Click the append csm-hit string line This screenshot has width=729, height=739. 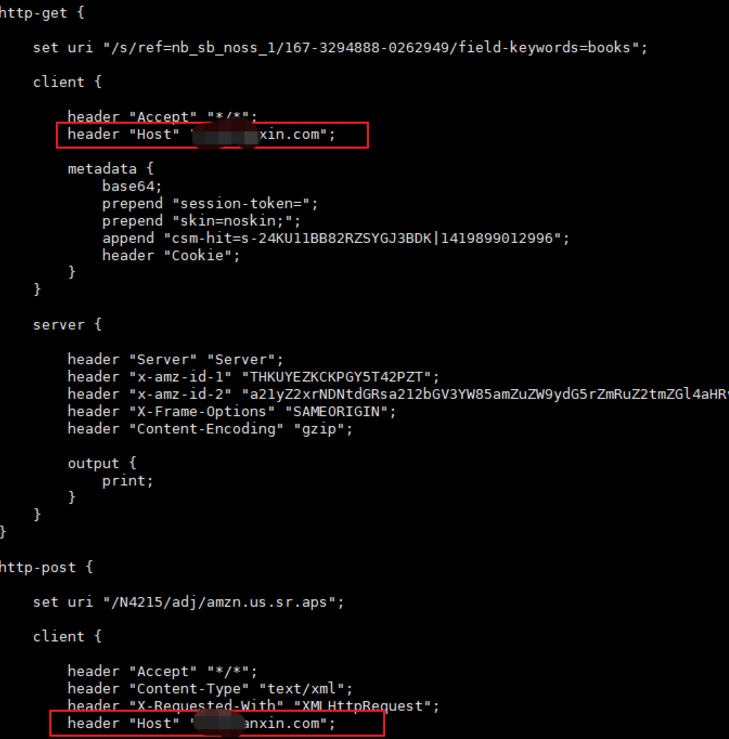click(336, 238)
